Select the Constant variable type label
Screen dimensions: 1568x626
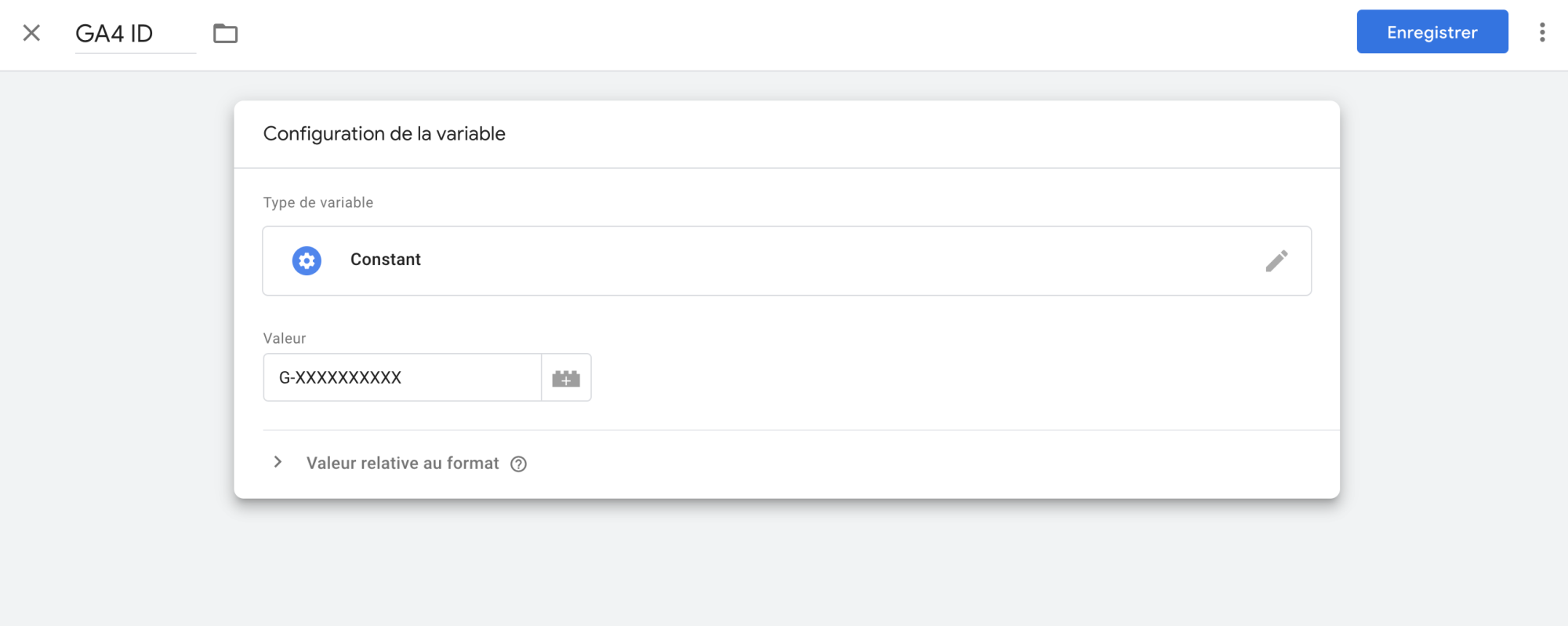pyautogui.click(x=385, y=260)
